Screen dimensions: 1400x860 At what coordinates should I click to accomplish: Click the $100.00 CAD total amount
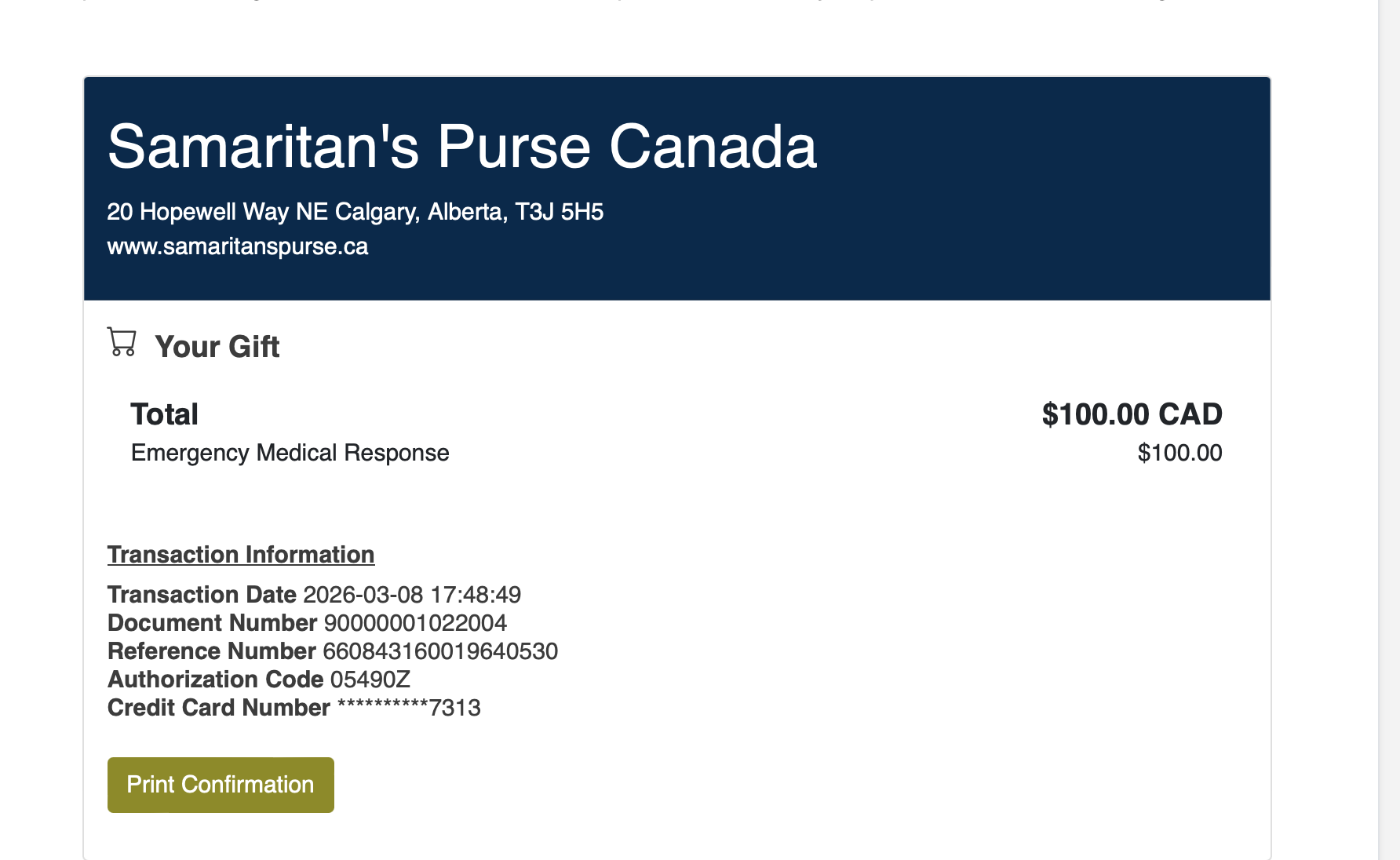tap(1132, 414)
